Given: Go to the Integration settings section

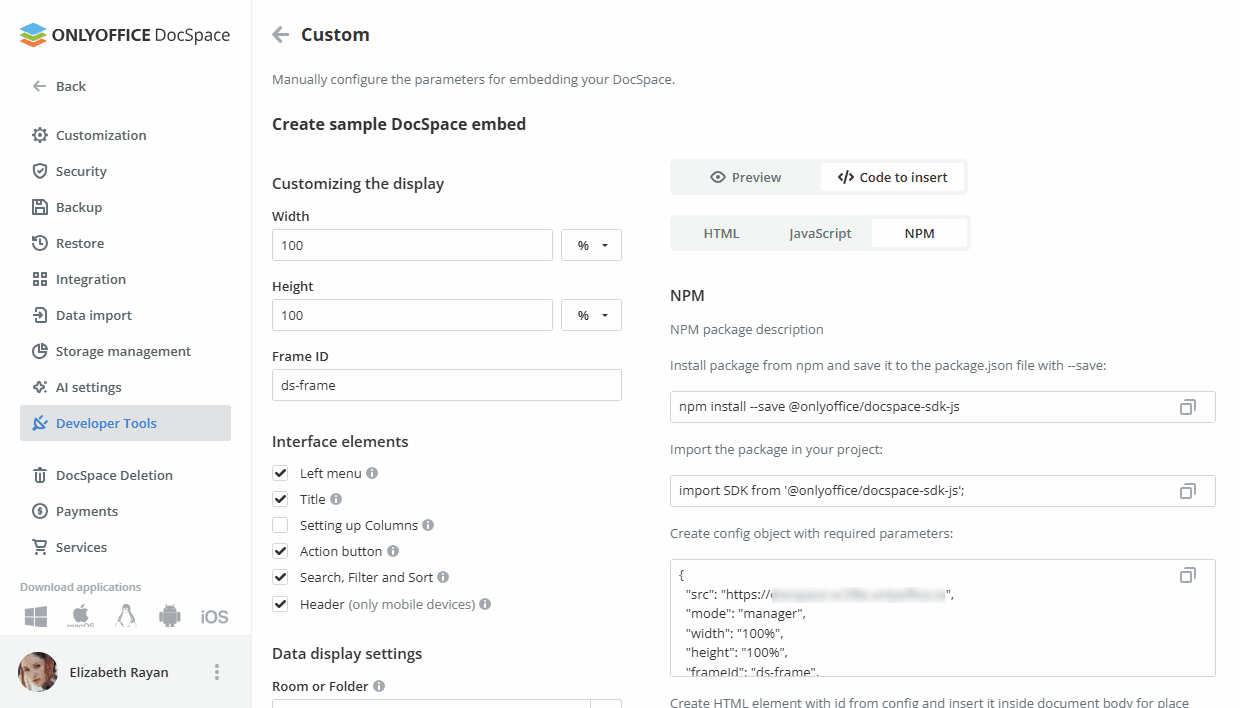Looking at the screenshot, I should point(90,279).
